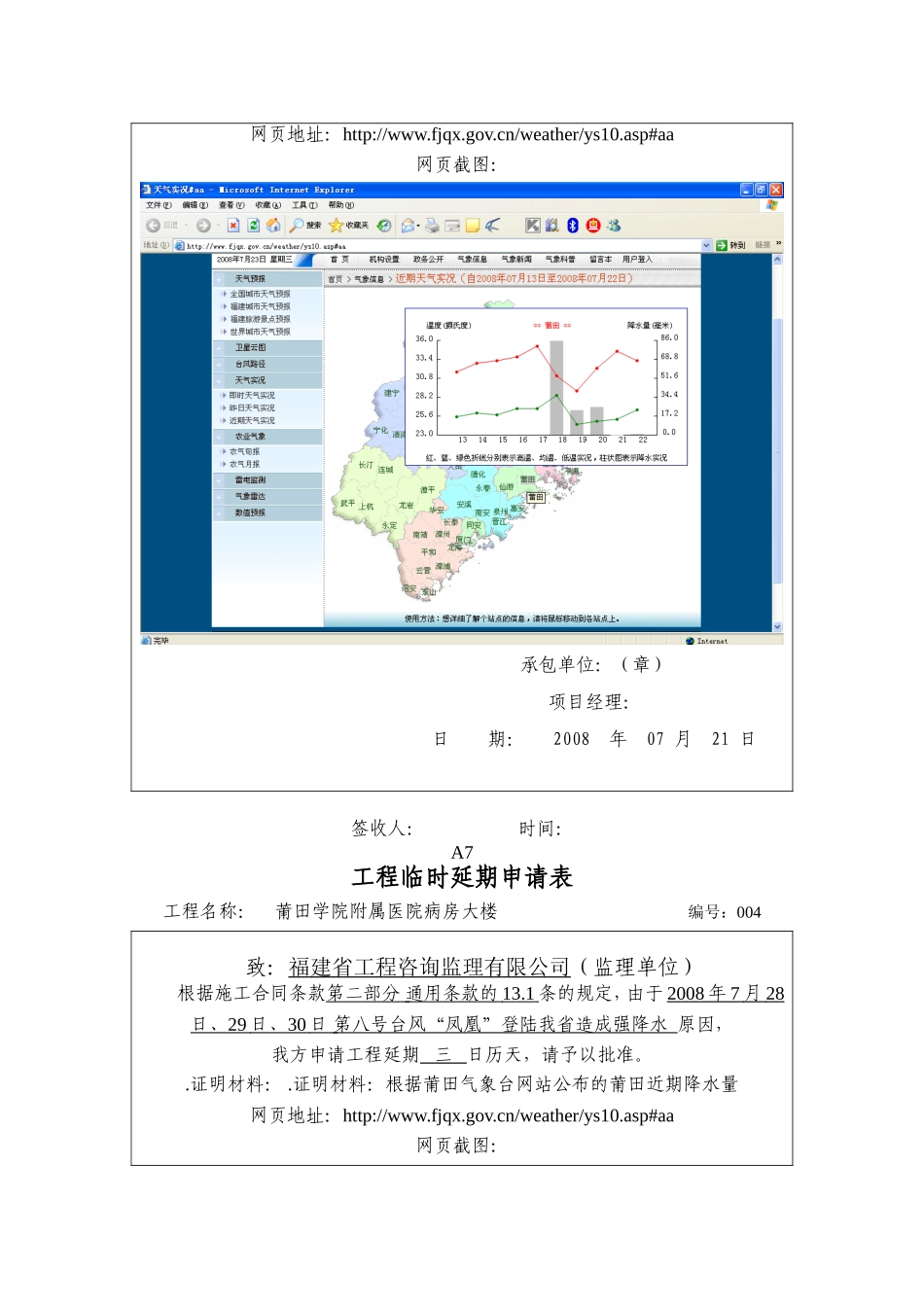The height and width of the screenshot is (1307, 924).
Task: Click the IE Forward arrow button
Action: [x=203, y=226]
